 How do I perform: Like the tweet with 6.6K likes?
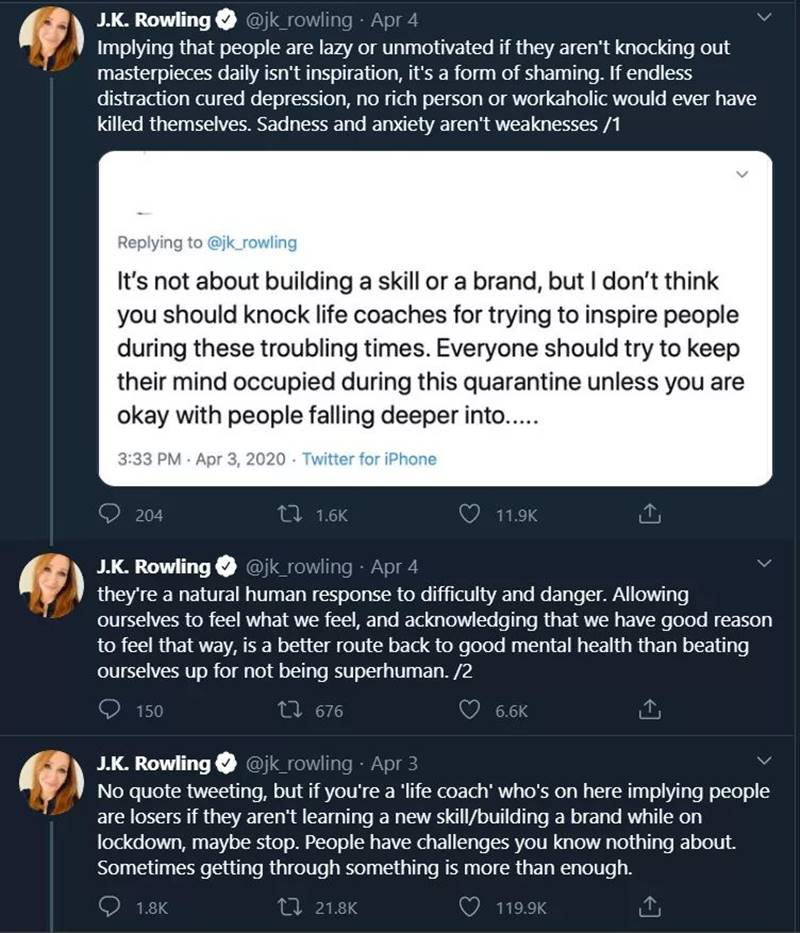470,711
